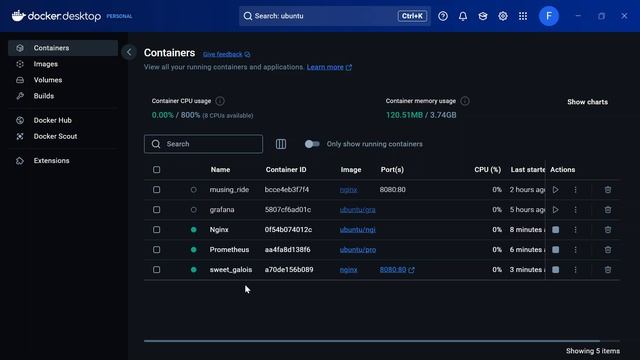
Task: Delete the musing_ride container
Action: click(x=608, y=190)
